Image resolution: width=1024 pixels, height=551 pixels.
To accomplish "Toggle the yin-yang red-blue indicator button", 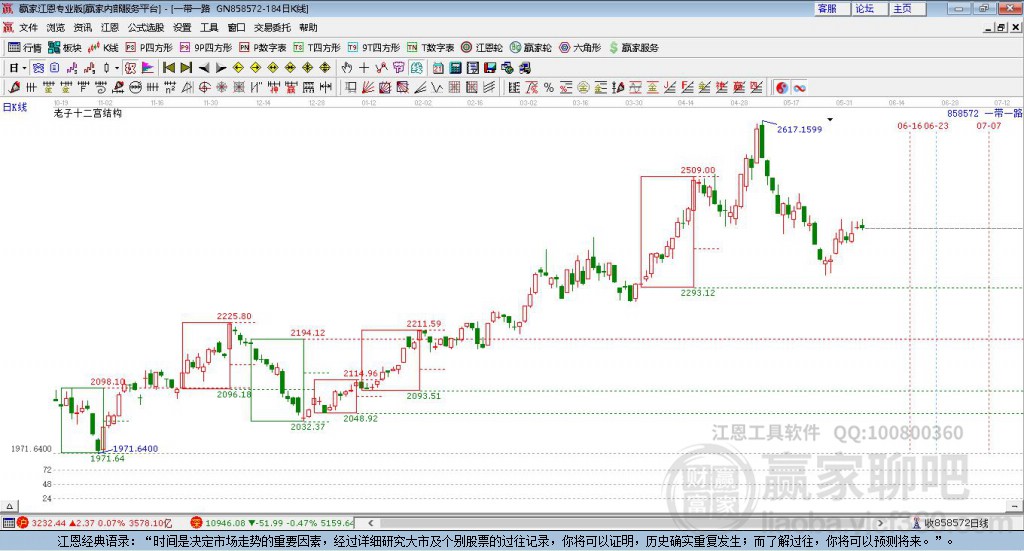I will click(782, 87).
